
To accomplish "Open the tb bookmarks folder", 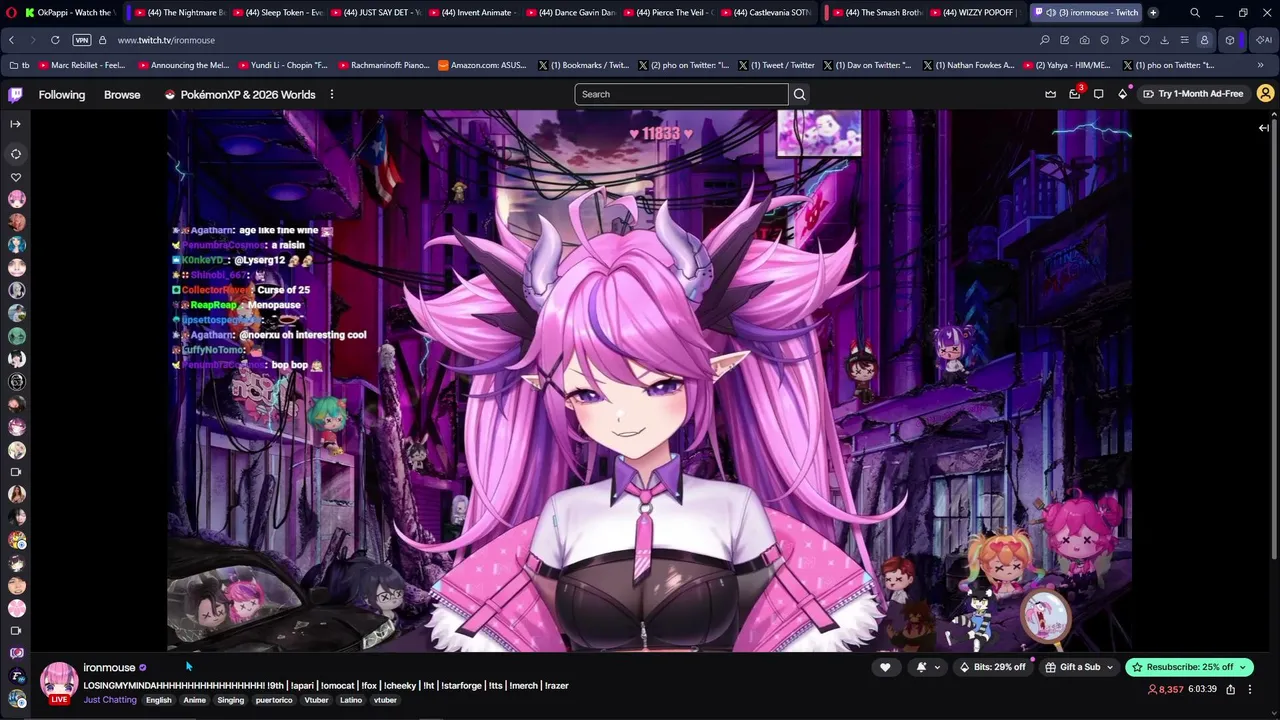I will point(19,65).
